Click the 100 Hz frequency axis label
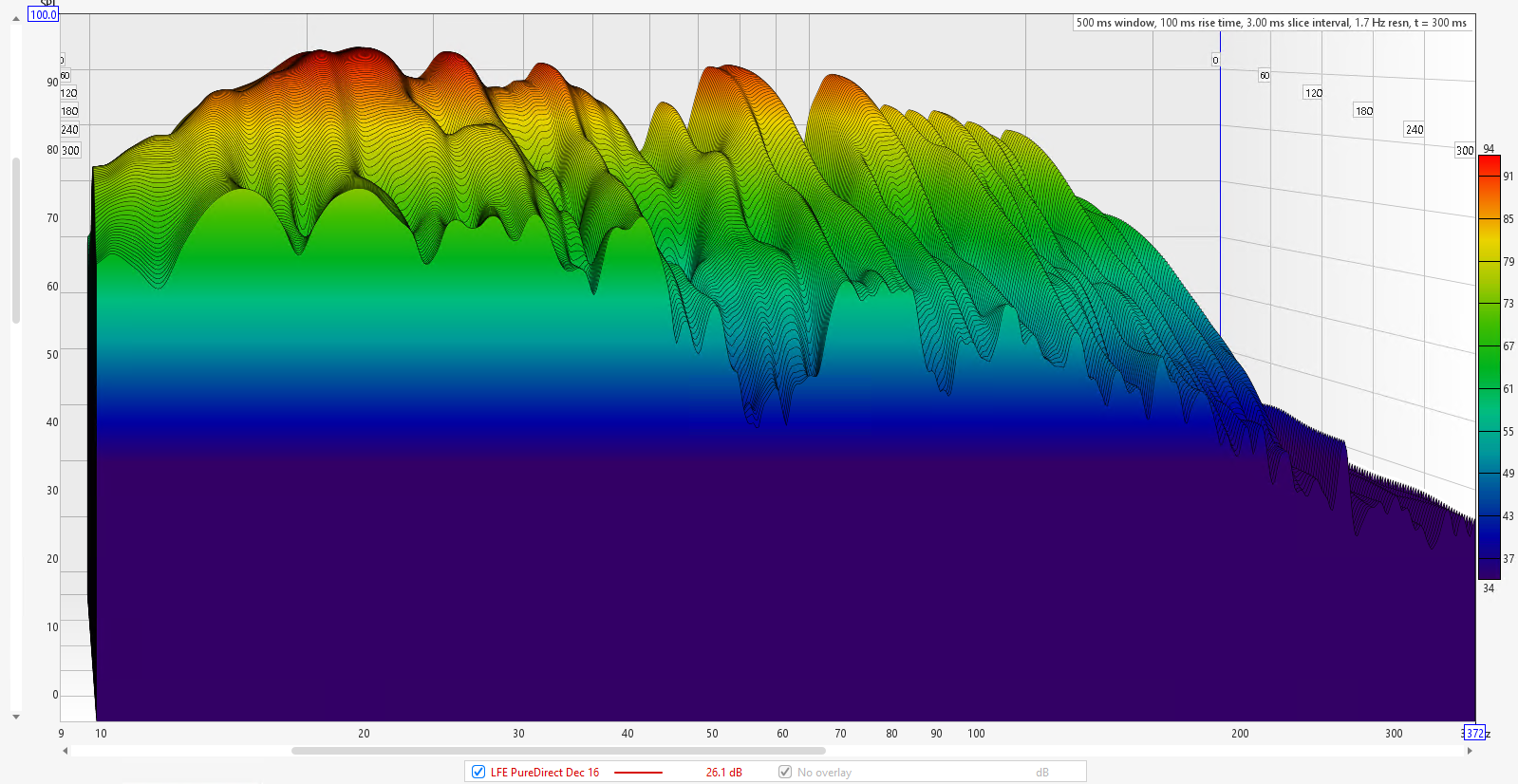 pos(976,734)
